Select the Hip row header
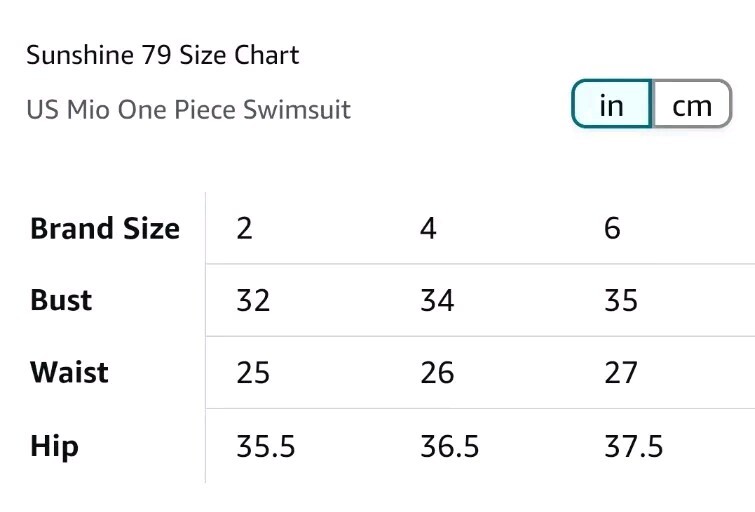Screen dimensions: 755x512 [x=54, y=446]
